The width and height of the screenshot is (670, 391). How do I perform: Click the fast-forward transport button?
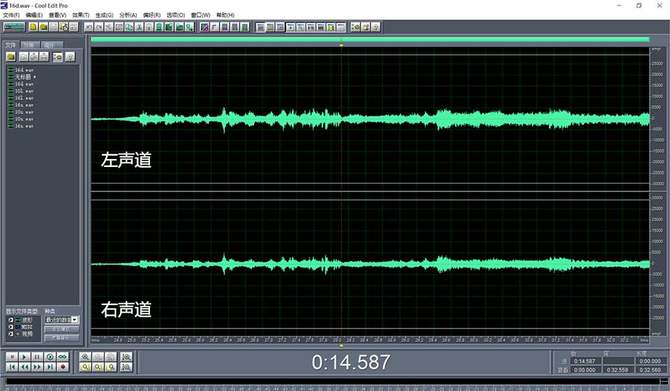(37, 367)
